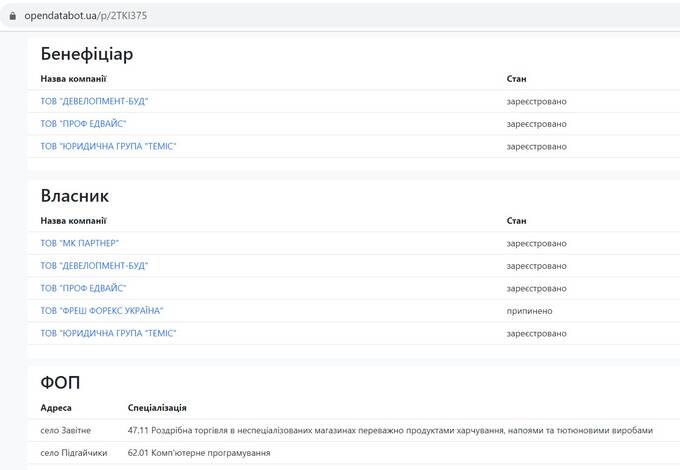Click the opendatabot.ua address bar URL
The image size is (680, 470).
point(85,16)
